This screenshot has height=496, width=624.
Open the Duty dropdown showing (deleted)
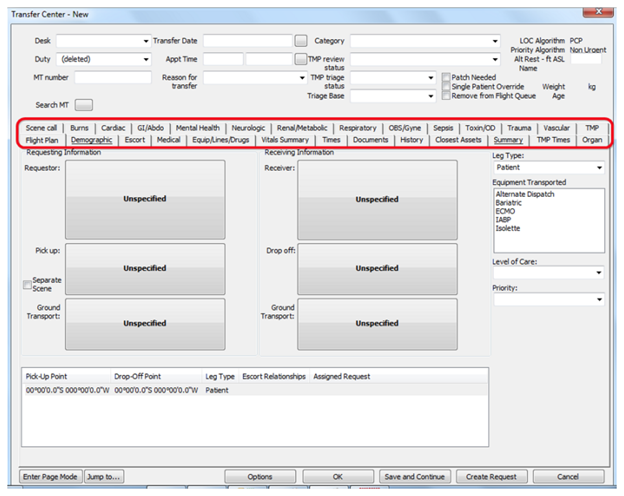coord(103,59)
